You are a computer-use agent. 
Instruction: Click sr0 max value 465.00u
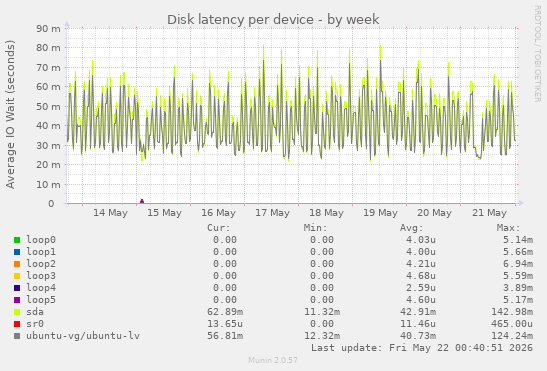pos(512,324)
